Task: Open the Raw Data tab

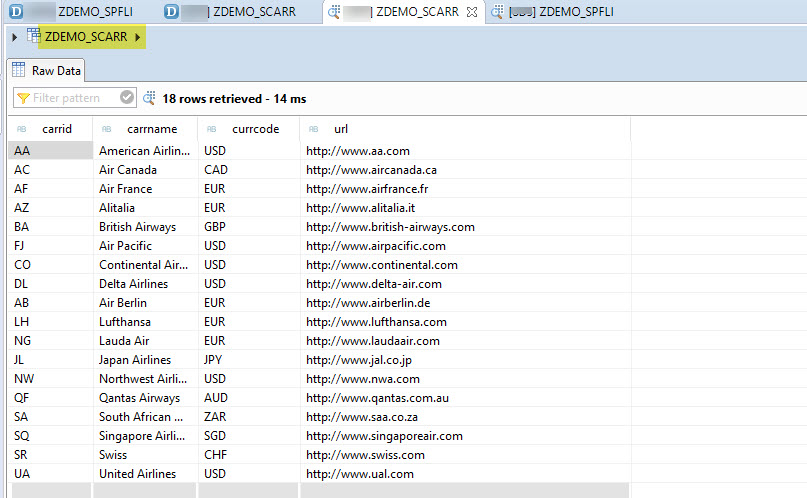Action: click(46, 70)
